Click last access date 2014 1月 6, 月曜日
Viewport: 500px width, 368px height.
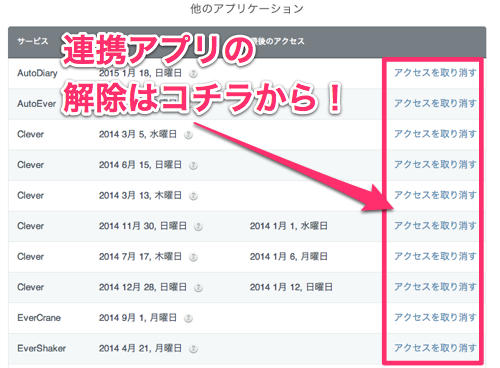pyautogui.click(x=289, y=257)
